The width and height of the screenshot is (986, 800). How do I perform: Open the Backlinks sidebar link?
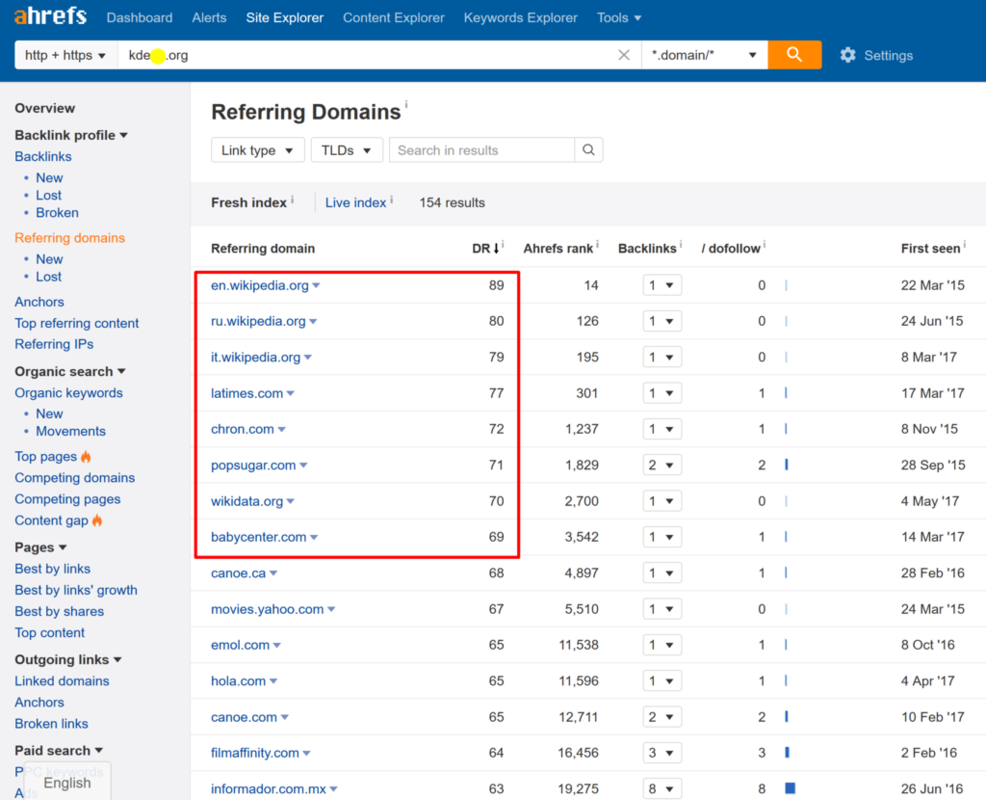tap(43, 157)
